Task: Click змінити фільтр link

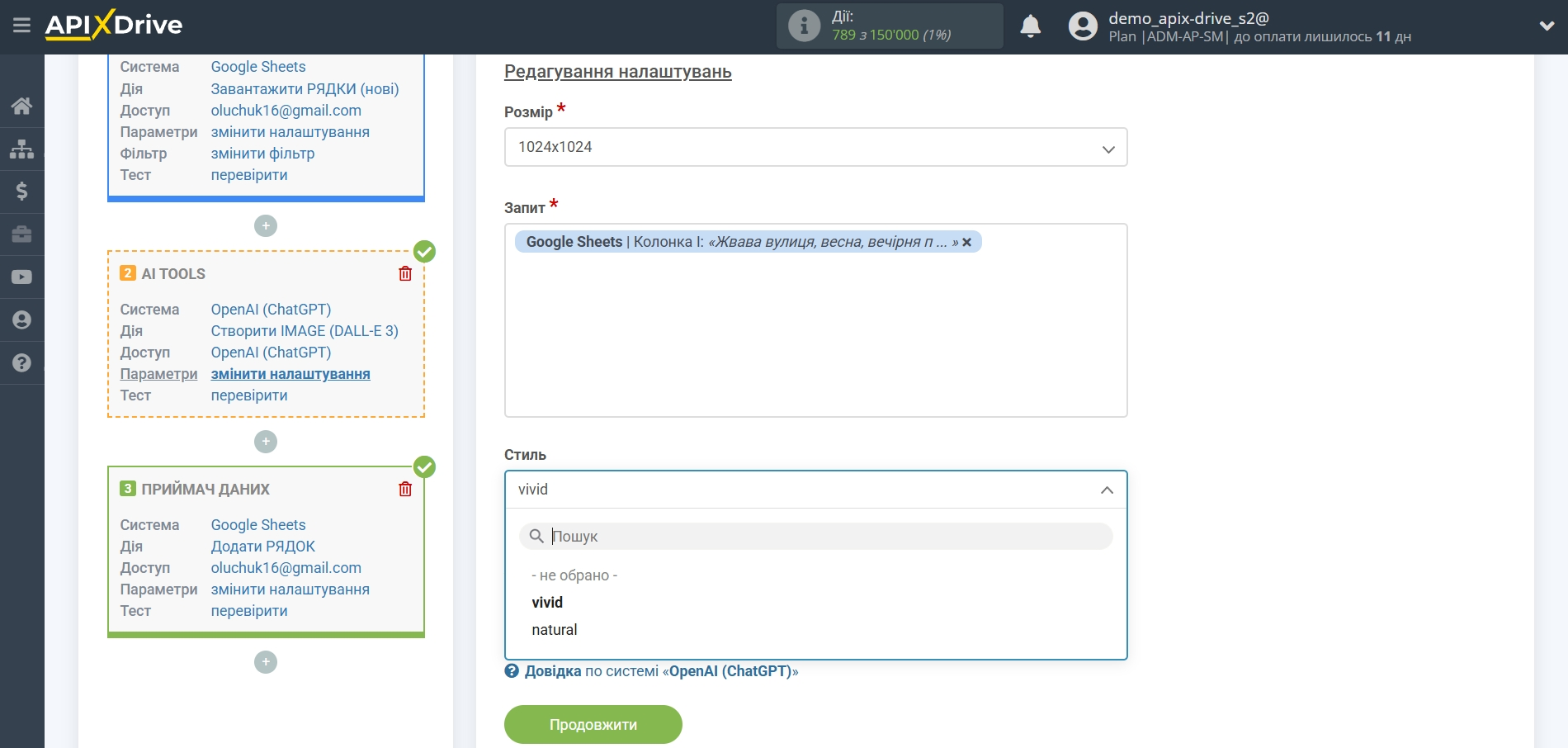Action: 262,154
